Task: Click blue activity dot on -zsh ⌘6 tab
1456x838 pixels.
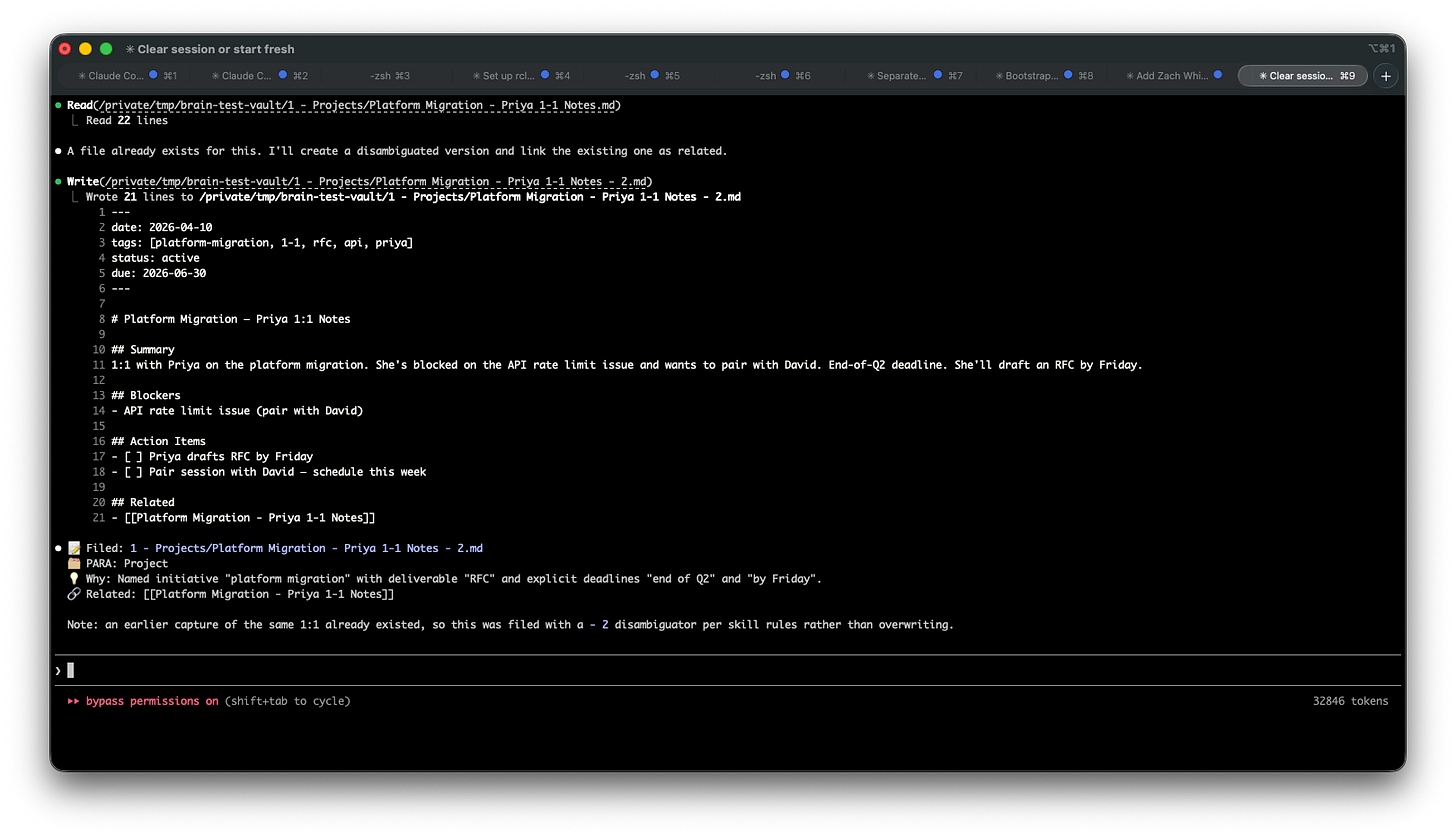Action: (786, 75)
